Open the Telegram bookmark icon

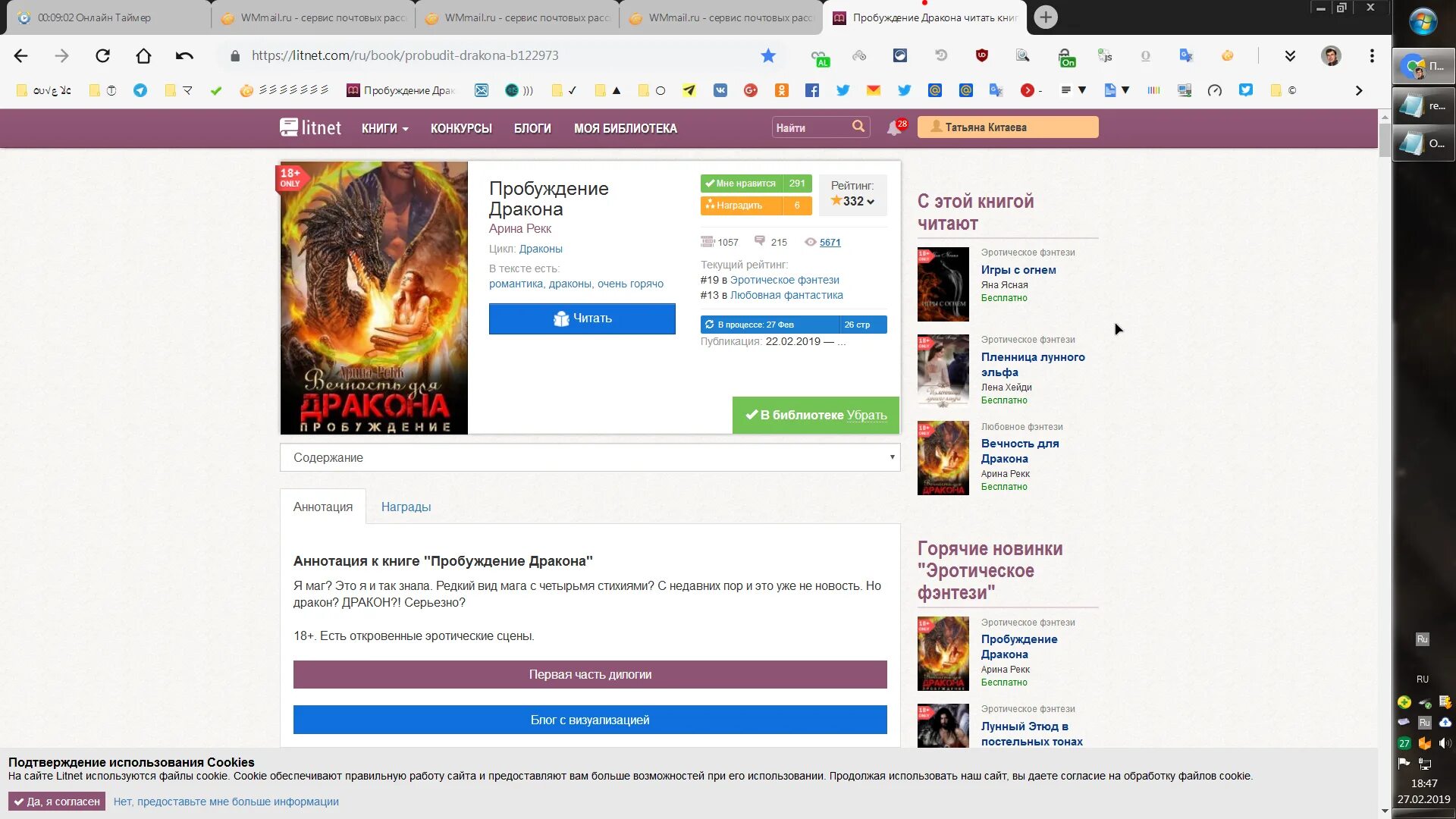click(x=140, y=90)
